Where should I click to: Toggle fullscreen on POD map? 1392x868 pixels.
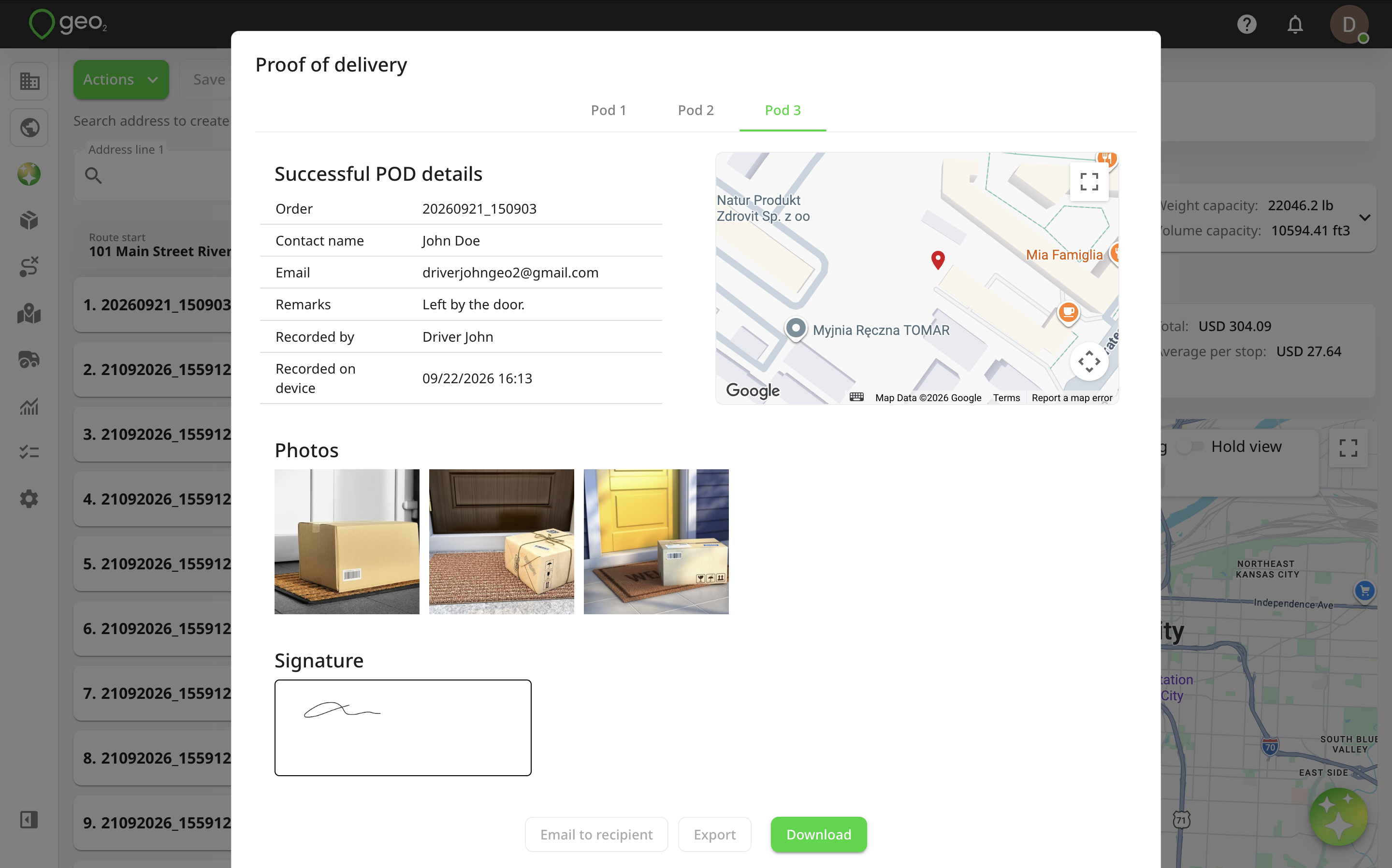(x=1089, y=182)
